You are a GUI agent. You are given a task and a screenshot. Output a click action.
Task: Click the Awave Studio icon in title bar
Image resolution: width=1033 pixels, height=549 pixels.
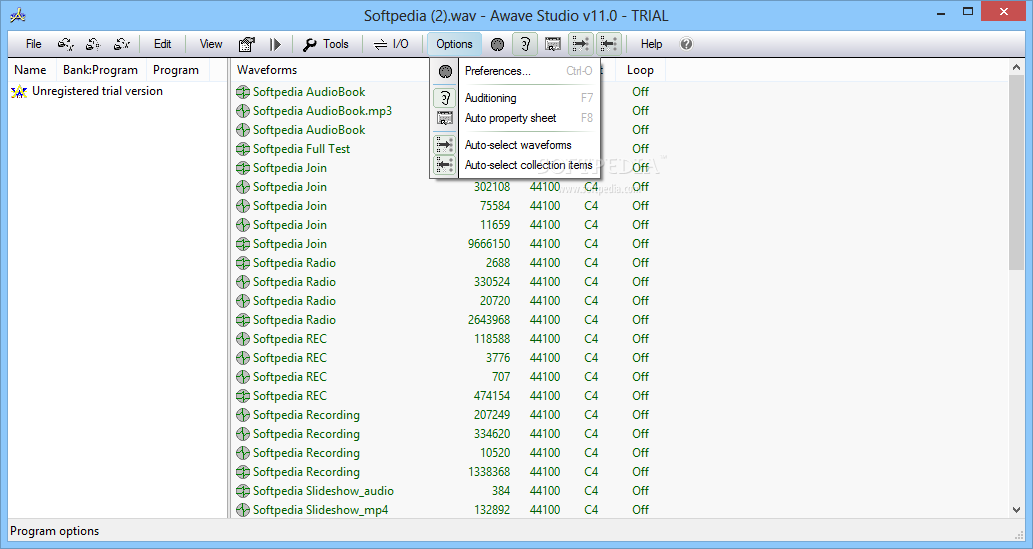click(x=18, y=15)
